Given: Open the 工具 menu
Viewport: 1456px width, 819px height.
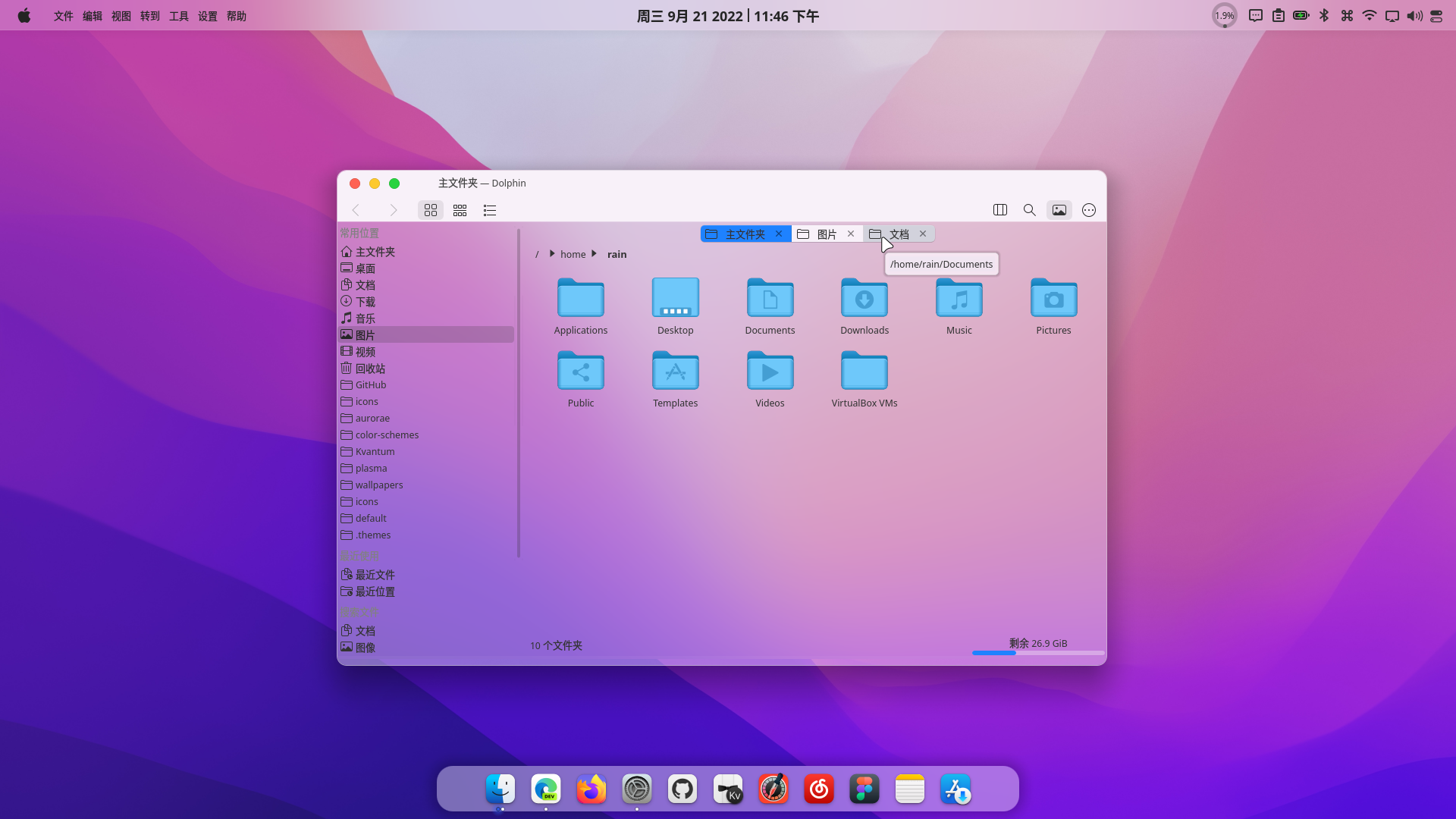Looking at the screenshot, I should [x=179, y=16].
